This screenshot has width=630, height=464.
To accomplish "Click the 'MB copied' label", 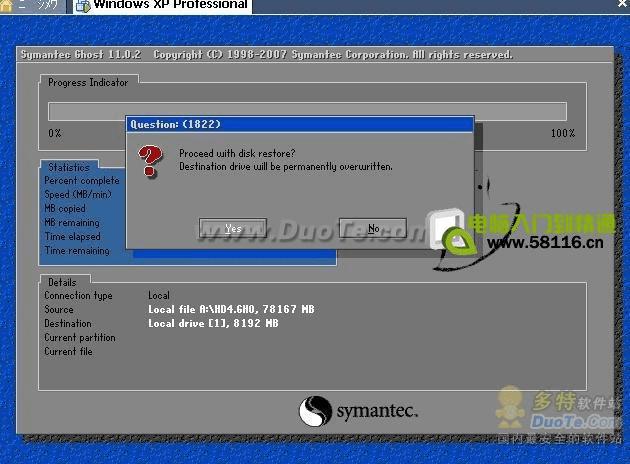I will [65, 208].
